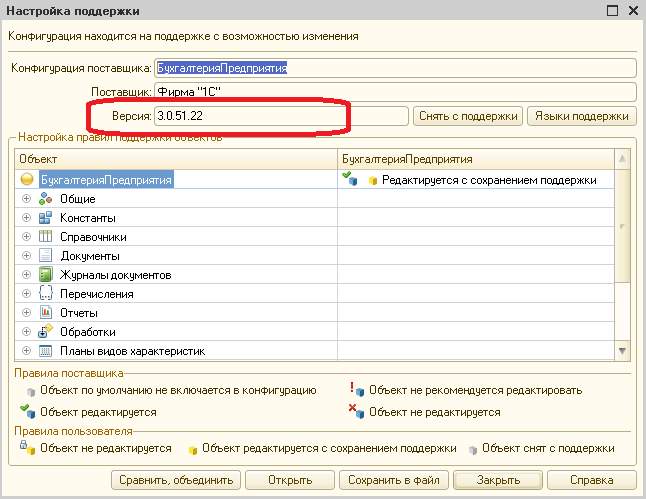Maximize the Настройка поддержки window
This screenshot has width=646, height=499.
point(612,10)
